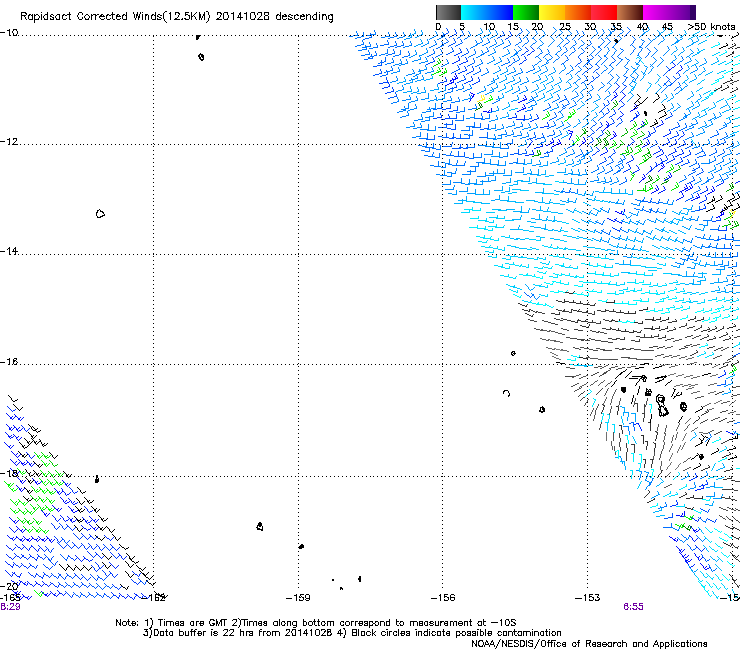Click the red 30-35 knots legend segment
740x650 pixels.
pos(604,12)
